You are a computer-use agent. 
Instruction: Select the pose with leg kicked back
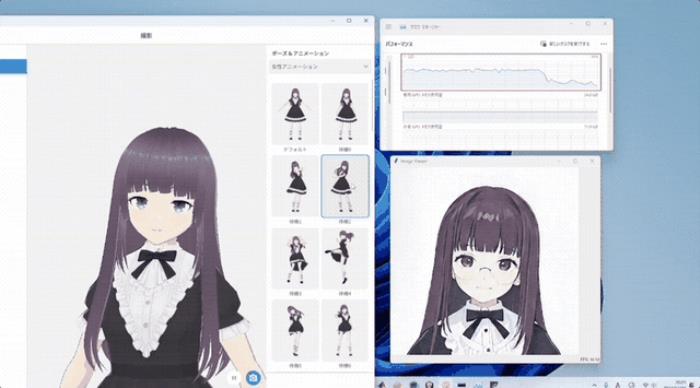345,259
